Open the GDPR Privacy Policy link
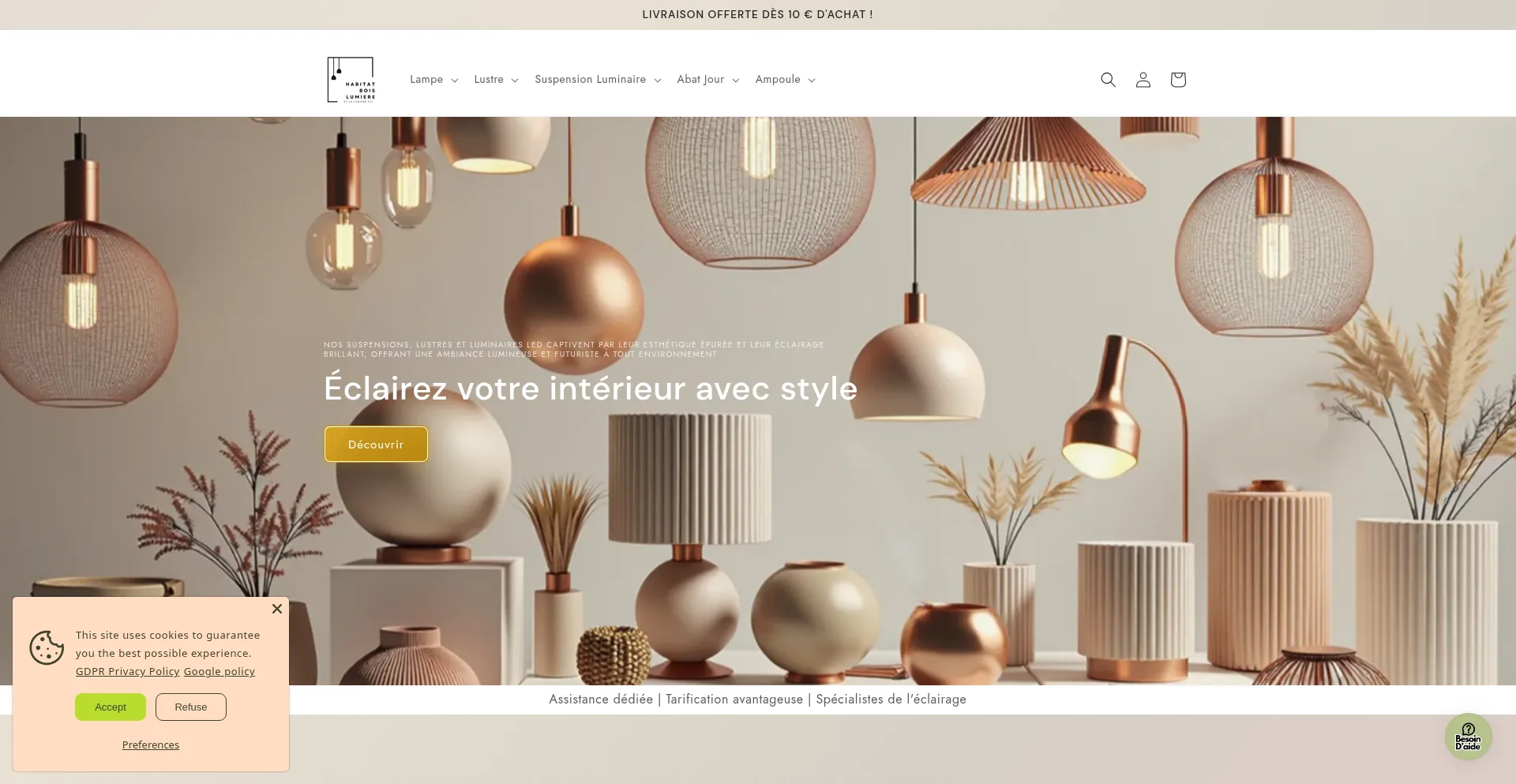This screenshot has width=1516, height=784. (127, 672)
